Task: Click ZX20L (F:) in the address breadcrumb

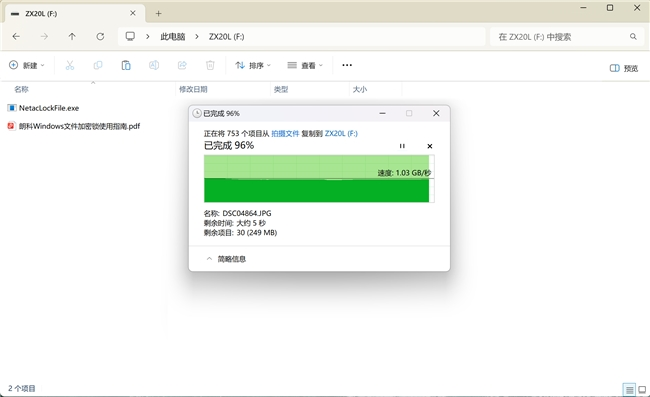Action: pyautogui.click(x=226, y=37)
